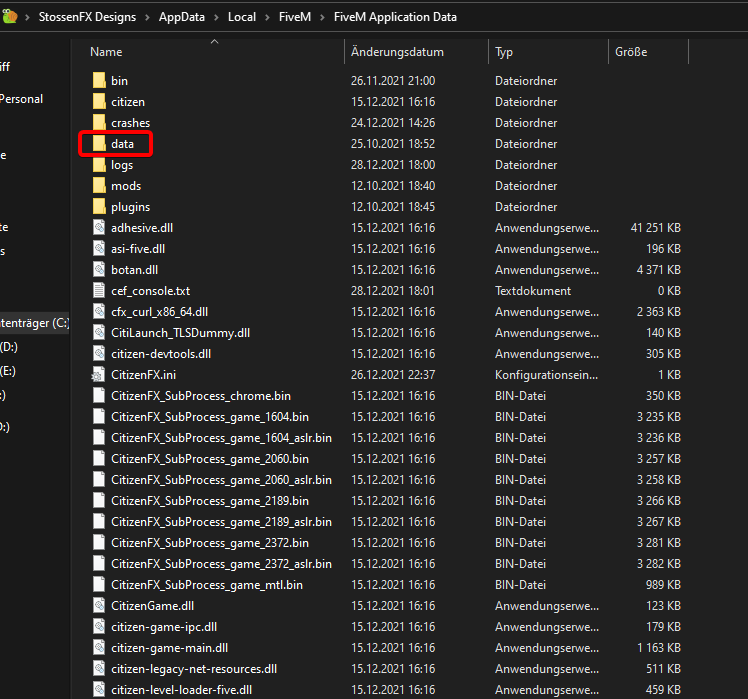Click the adhesive.dll file icon

pos(98,228)
